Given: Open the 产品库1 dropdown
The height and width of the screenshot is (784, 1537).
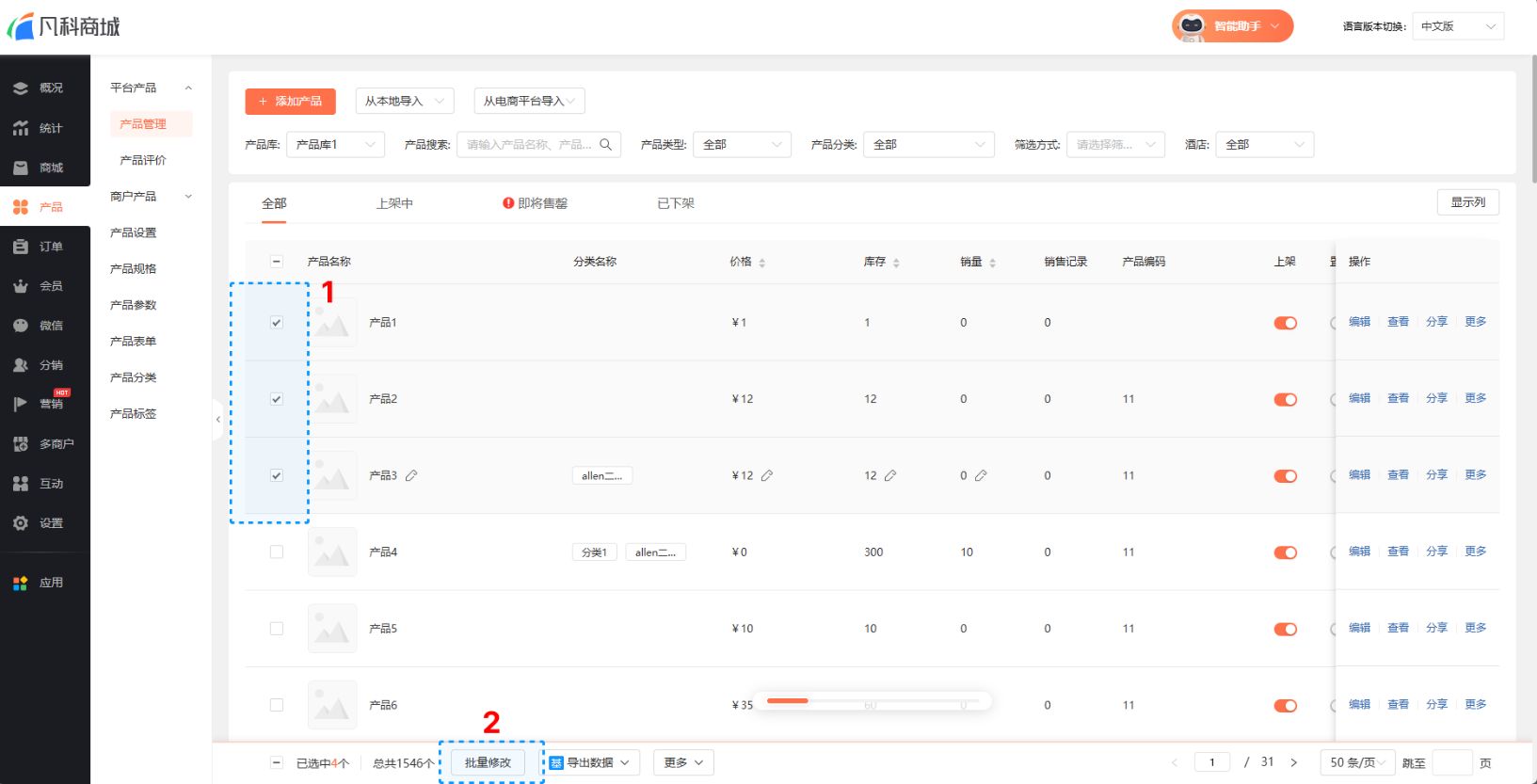Looking at the screenshot, I should pyautogui.click(x=335, y=144).
